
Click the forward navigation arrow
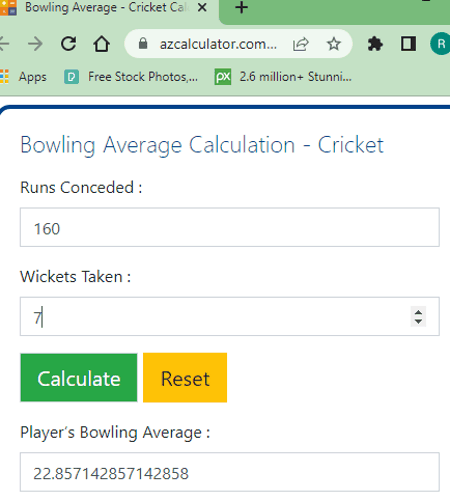[35, 44]
